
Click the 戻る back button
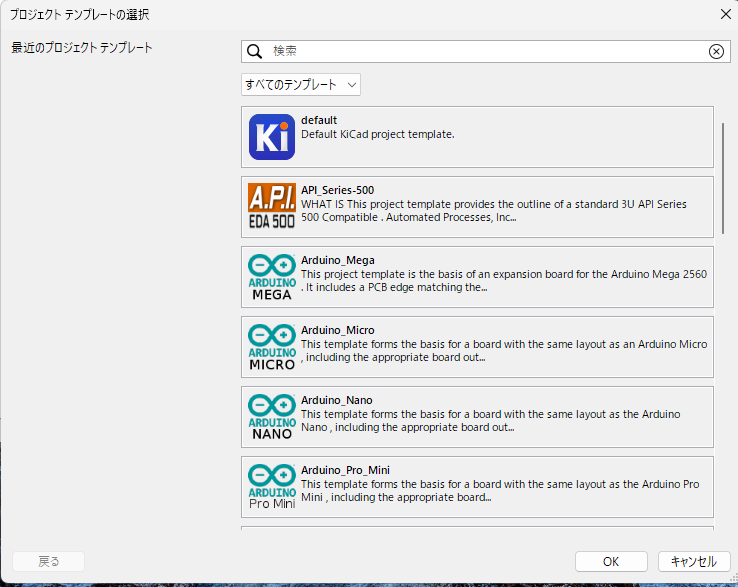click(x=48, y=562)
